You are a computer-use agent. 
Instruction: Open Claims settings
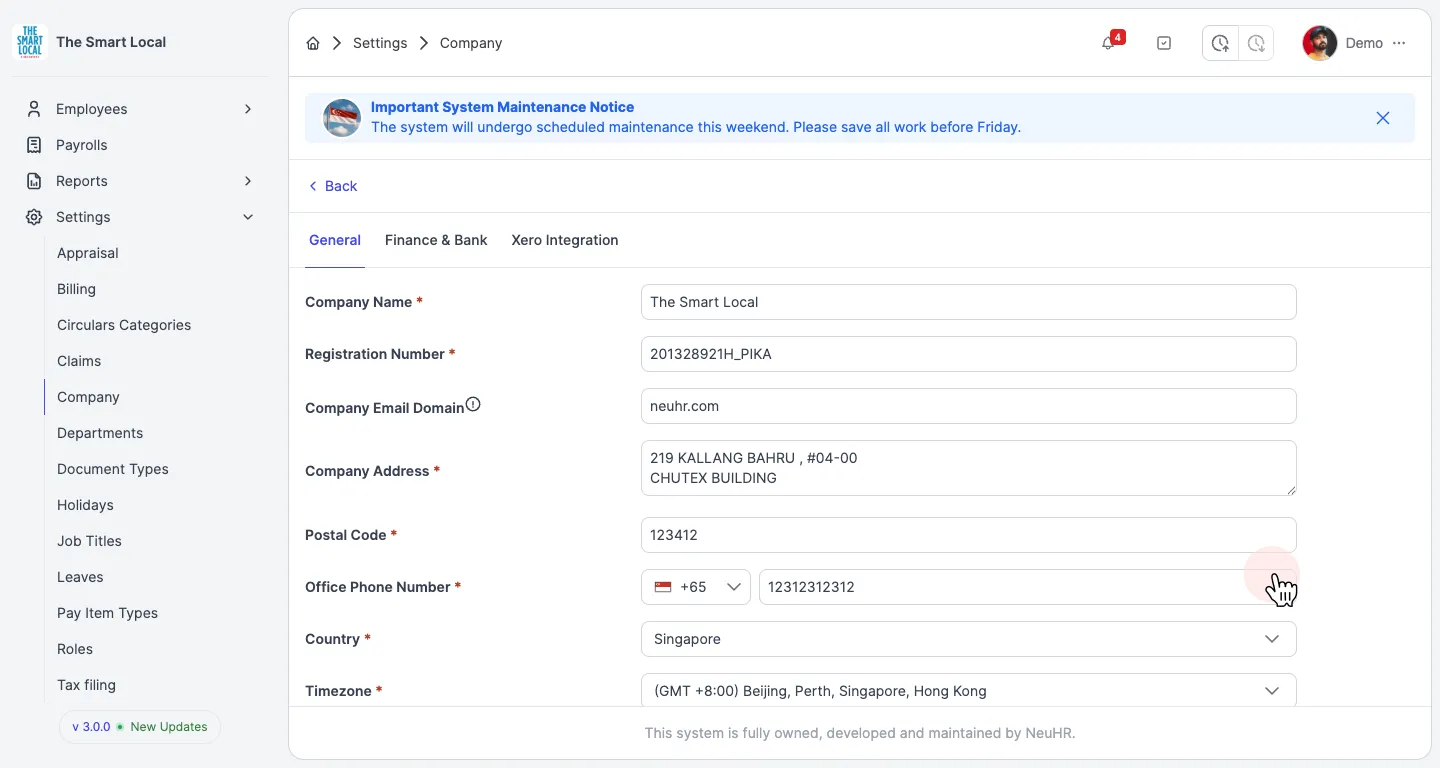pos(79,361)
